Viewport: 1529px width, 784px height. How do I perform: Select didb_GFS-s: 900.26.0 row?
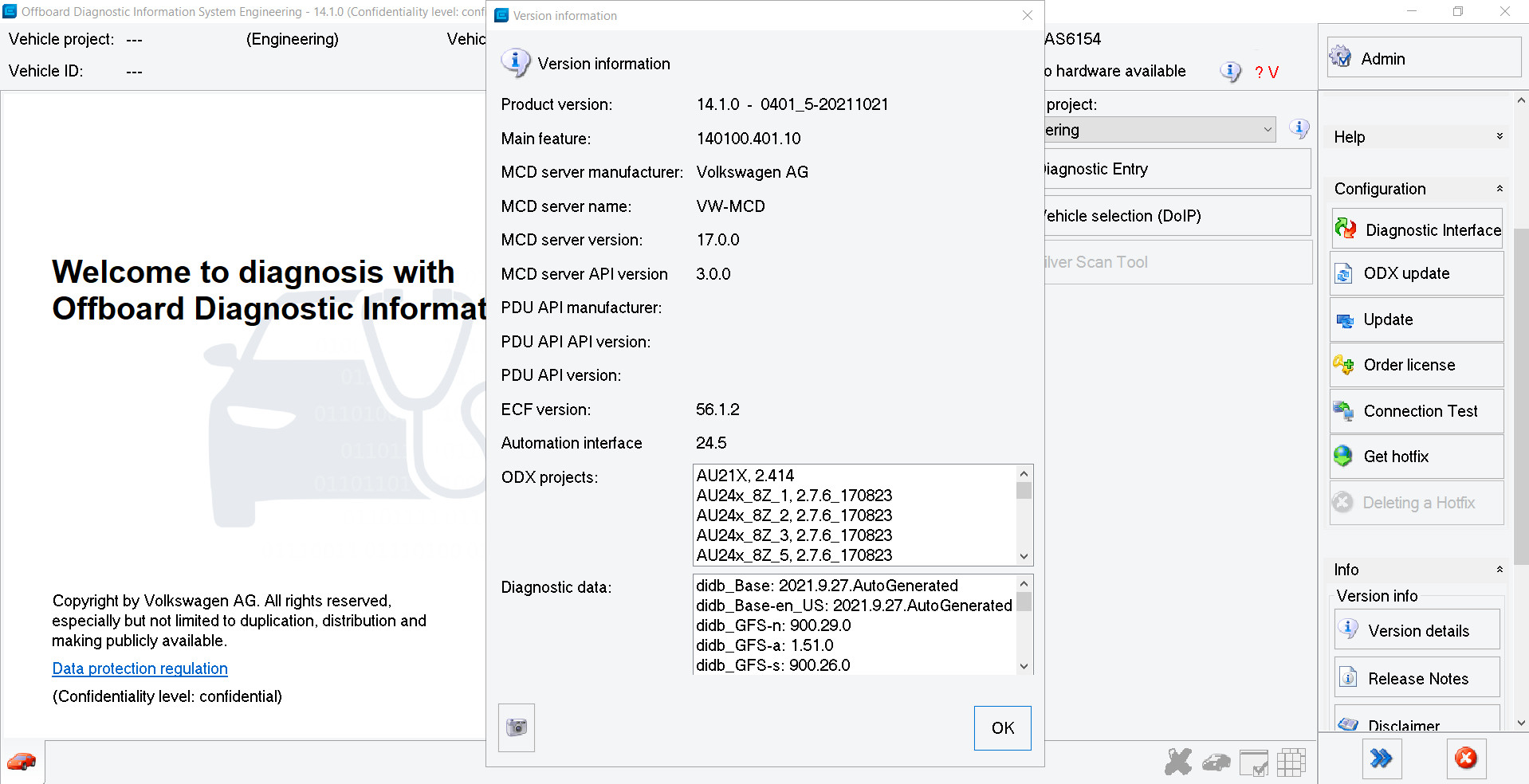pos(855,665)
